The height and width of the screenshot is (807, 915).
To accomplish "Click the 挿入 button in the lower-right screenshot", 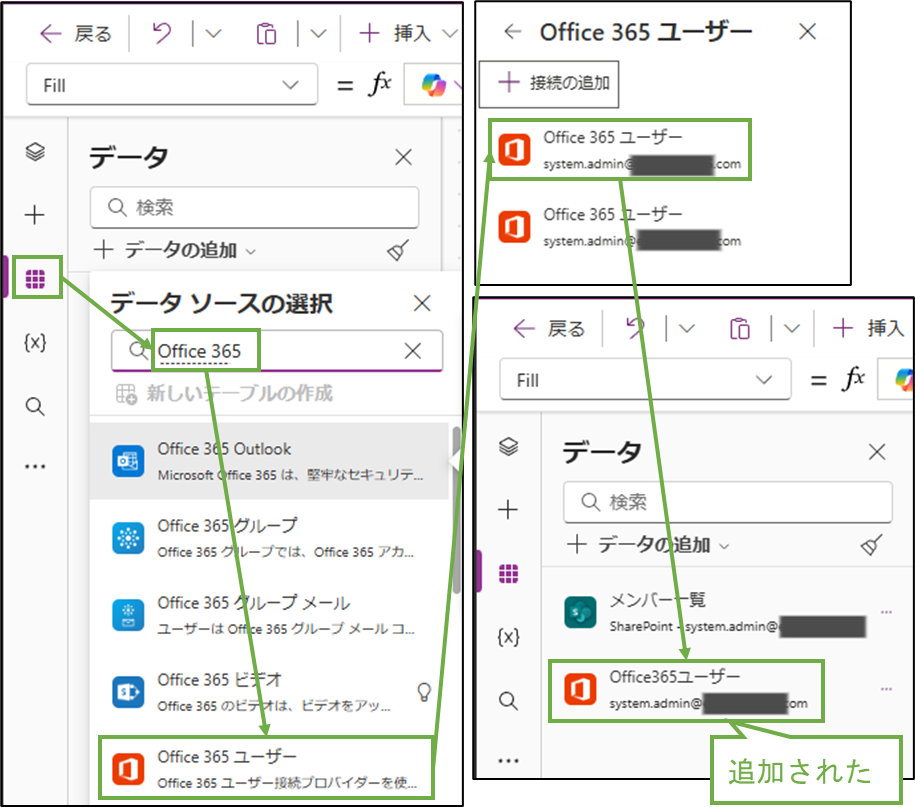I will pyautogui.click(x=868, y=329).
